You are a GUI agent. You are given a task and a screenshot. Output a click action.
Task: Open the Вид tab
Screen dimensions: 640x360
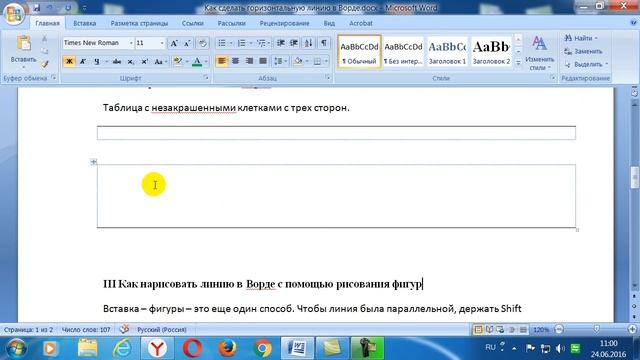tap(329, 23)
